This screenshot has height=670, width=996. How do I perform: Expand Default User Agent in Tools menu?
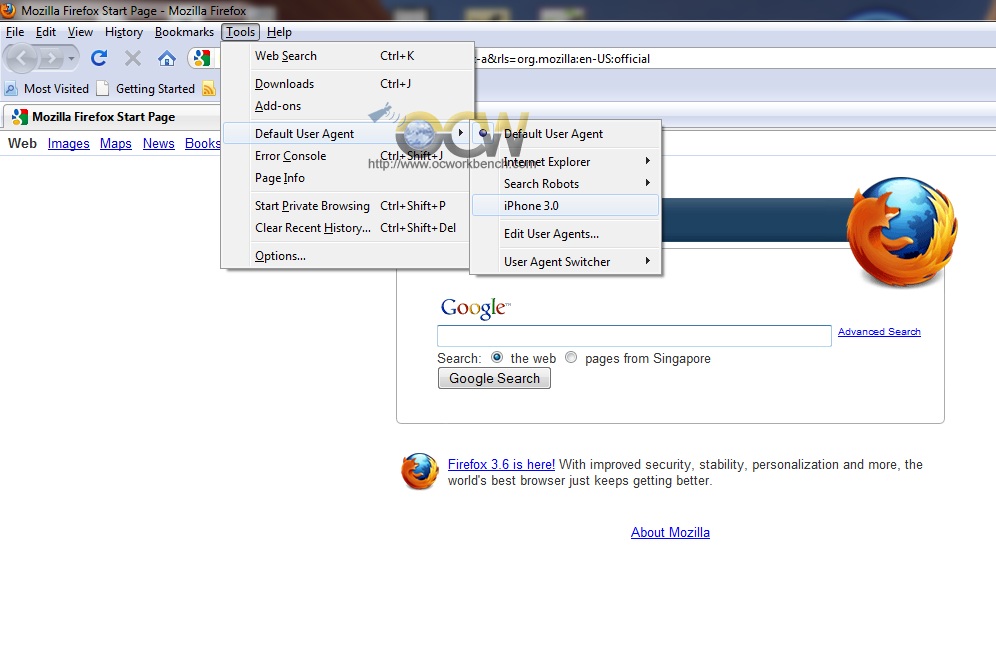pyautogui.click(x=347, y=133)
